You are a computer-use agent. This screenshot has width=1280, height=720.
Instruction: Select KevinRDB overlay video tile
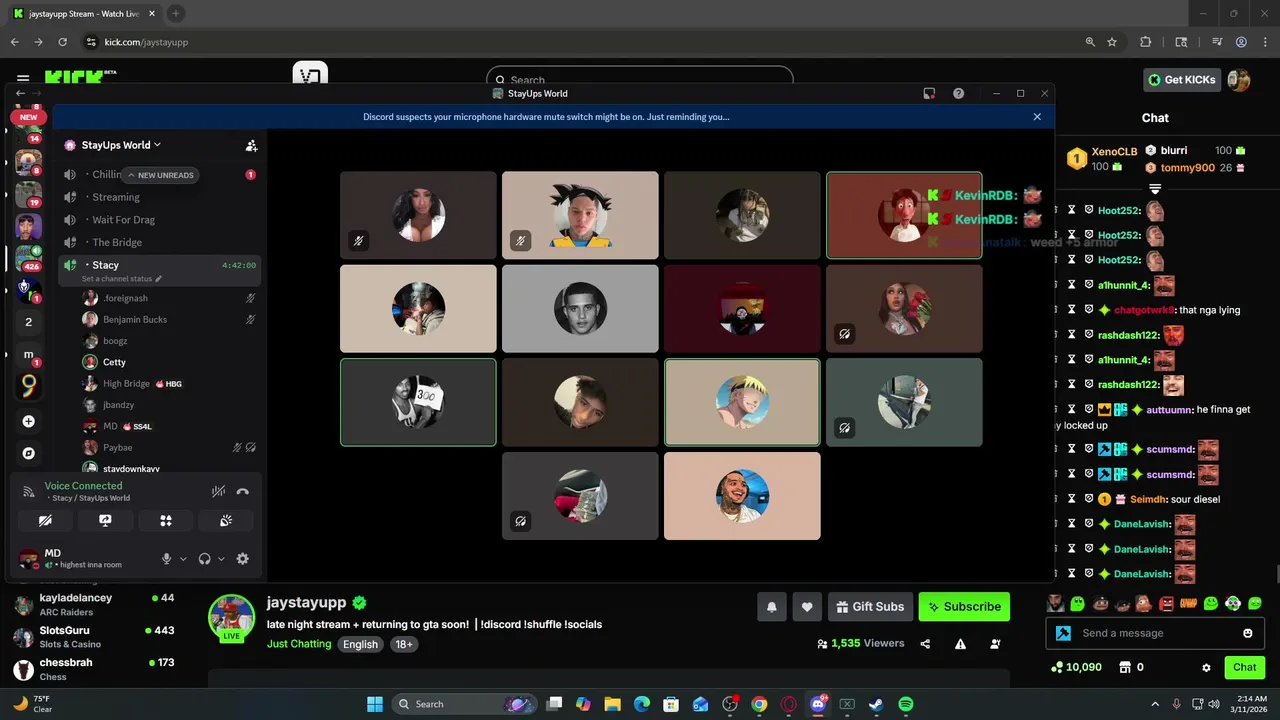(904, 215)
